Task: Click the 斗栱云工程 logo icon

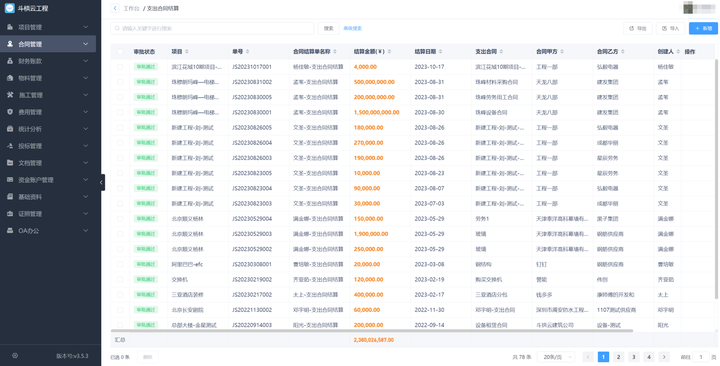Action: coord(10,8)
